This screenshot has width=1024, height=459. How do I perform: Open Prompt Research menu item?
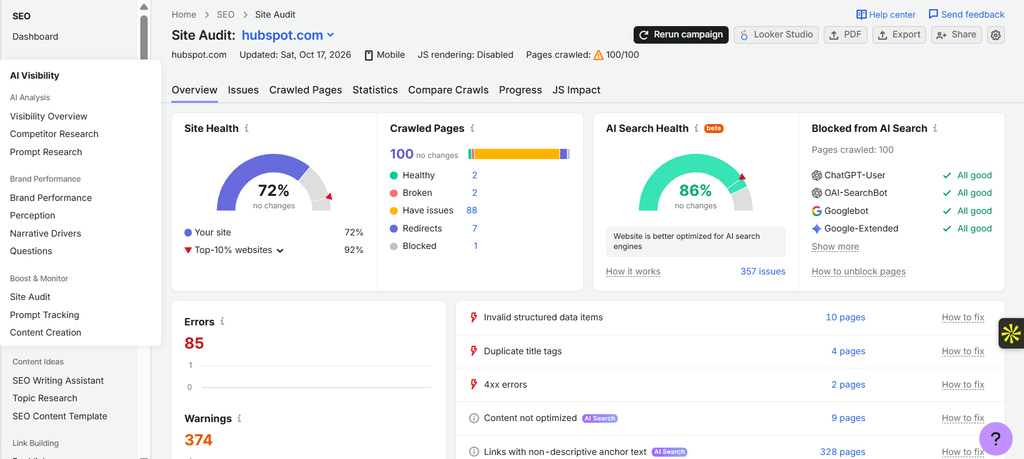(x=46, y=152)
